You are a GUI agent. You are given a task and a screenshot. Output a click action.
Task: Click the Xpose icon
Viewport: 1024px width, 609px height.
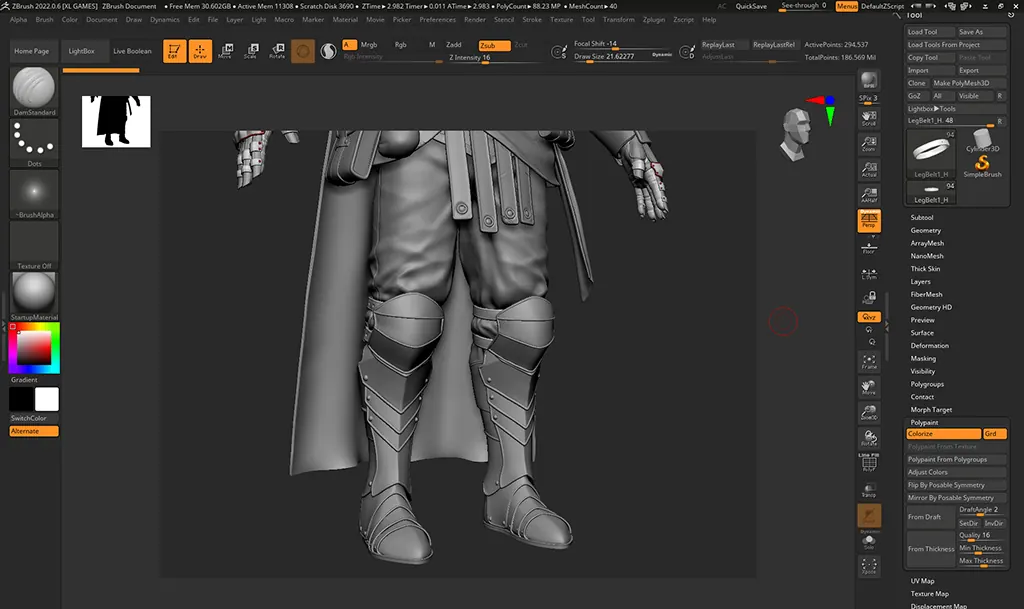pos(869,566)
